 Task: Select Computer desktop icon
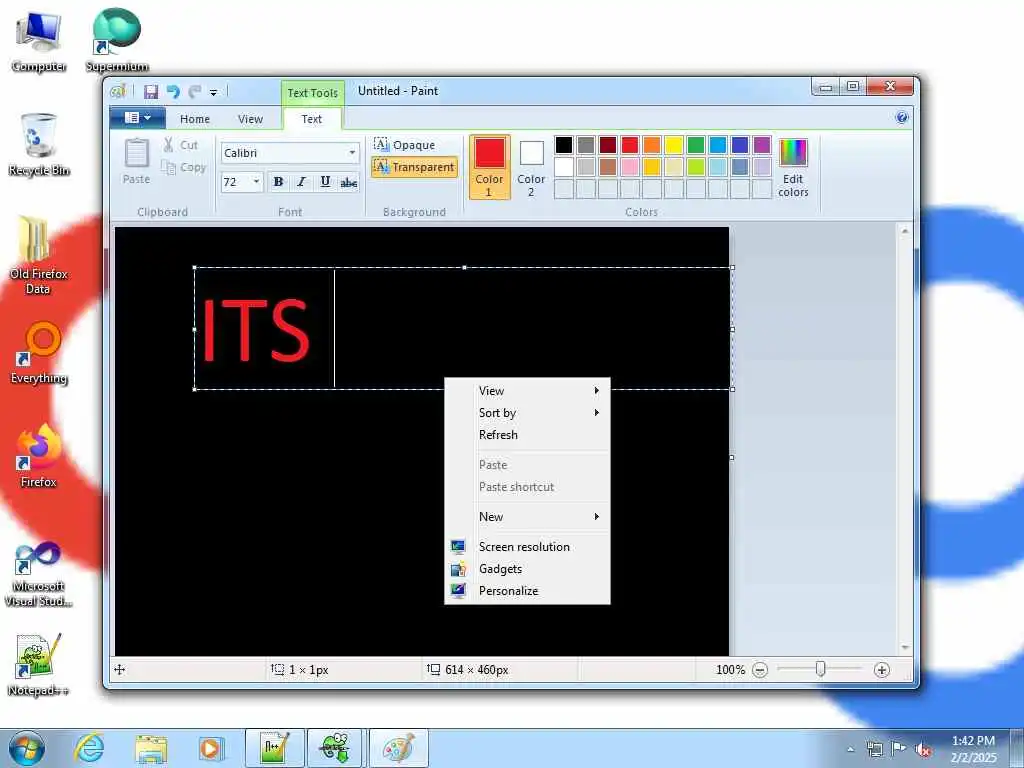(39, 40)
